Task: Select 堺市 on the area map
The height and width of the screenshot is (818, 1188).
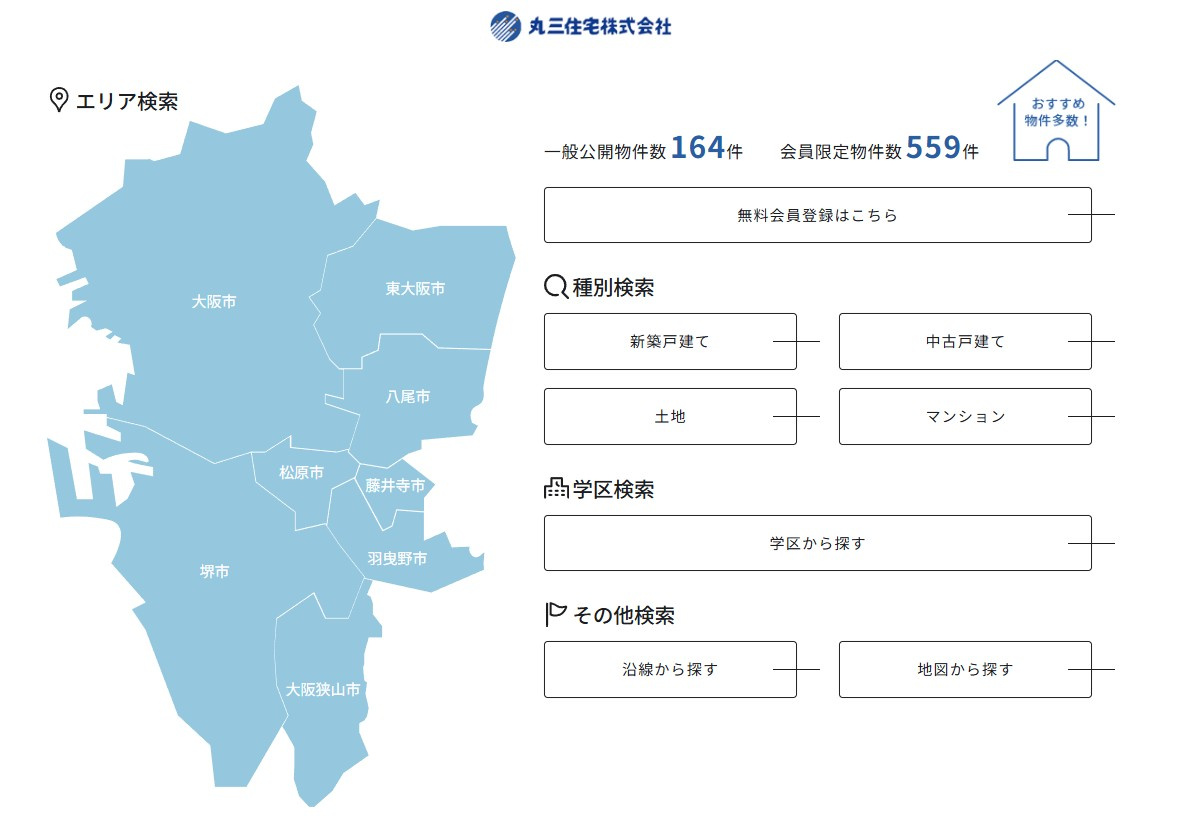Action: click(x=212, y=572)
